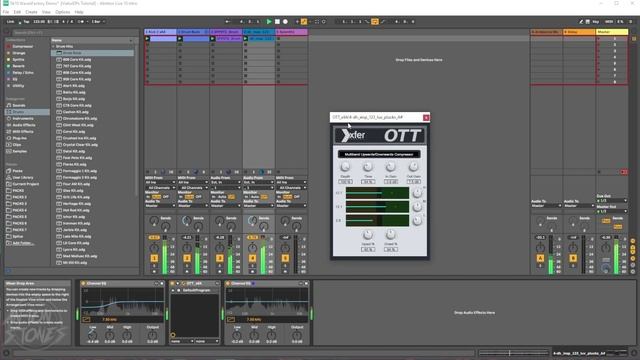Click Add Folder link in browser
The width and height of the screenshot is (640, 360).
(23, 243)
